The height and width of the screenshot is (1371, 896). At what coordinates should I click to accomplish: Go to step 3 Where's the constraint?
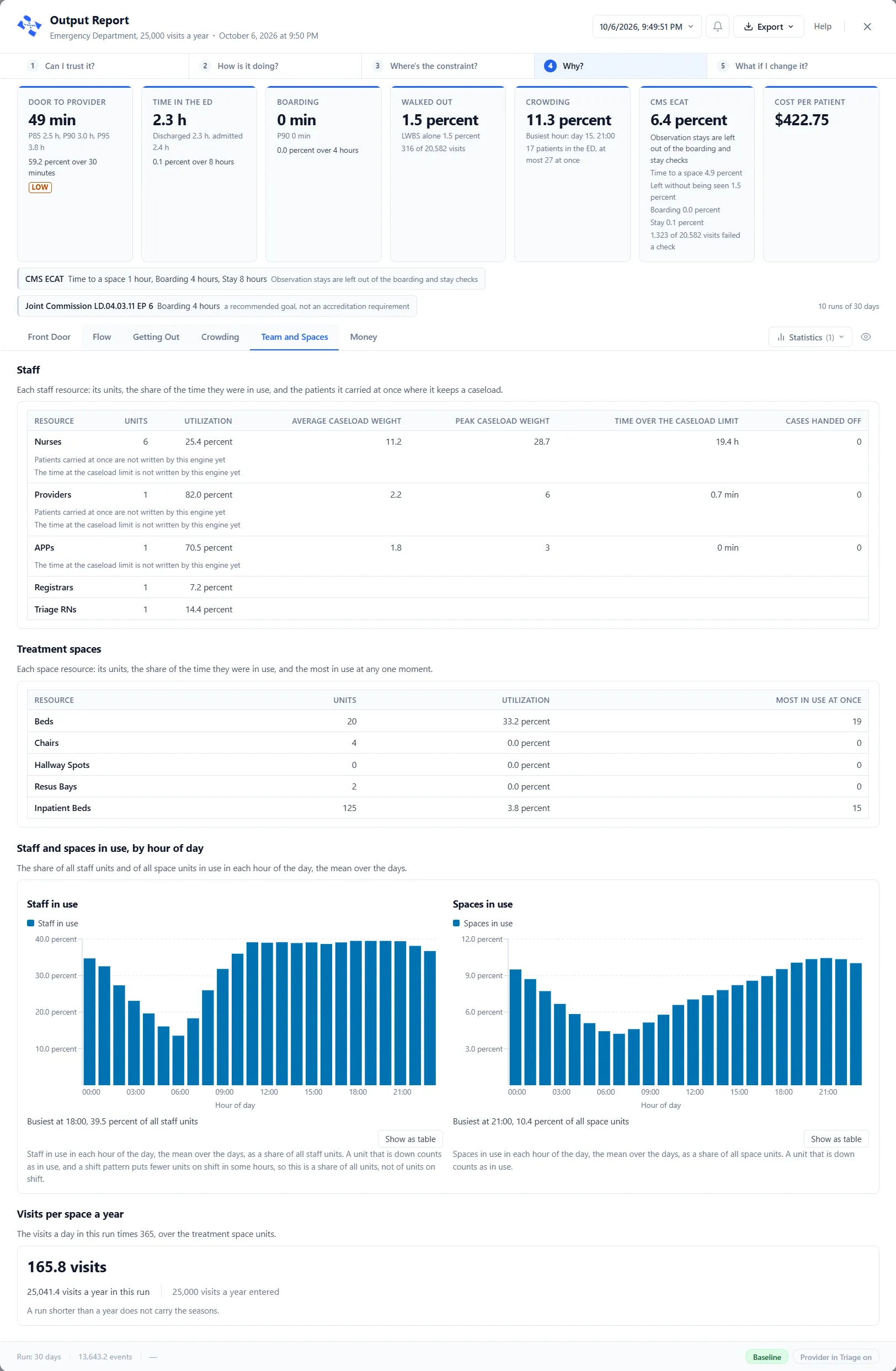click(447, 66)
